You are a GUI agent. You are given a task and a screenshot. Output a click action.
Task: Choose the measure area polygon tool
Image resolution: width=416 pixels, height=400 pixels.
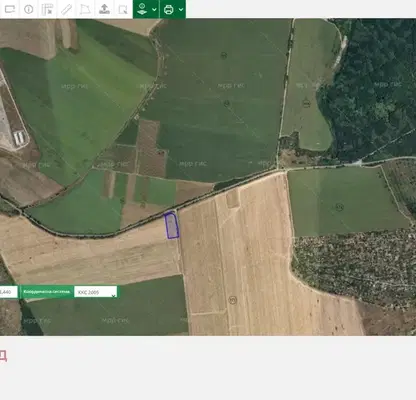[x=85, y=9]
